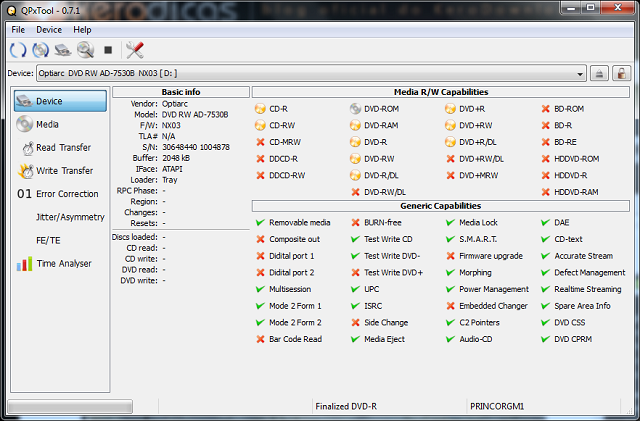Click the DVD+R/DL capability disc icon
The image size is (640, 421).
[x=450, y=142]
